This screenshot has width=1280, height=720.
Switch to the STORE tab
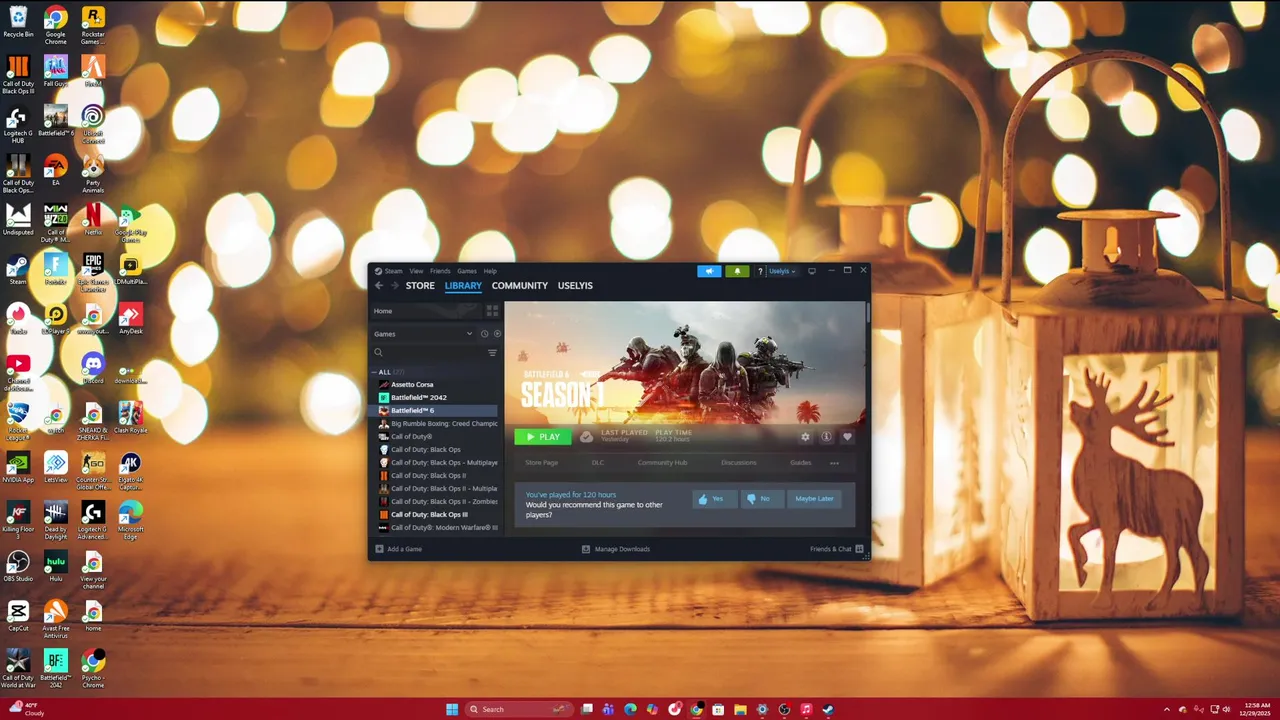tap(420, 286)
